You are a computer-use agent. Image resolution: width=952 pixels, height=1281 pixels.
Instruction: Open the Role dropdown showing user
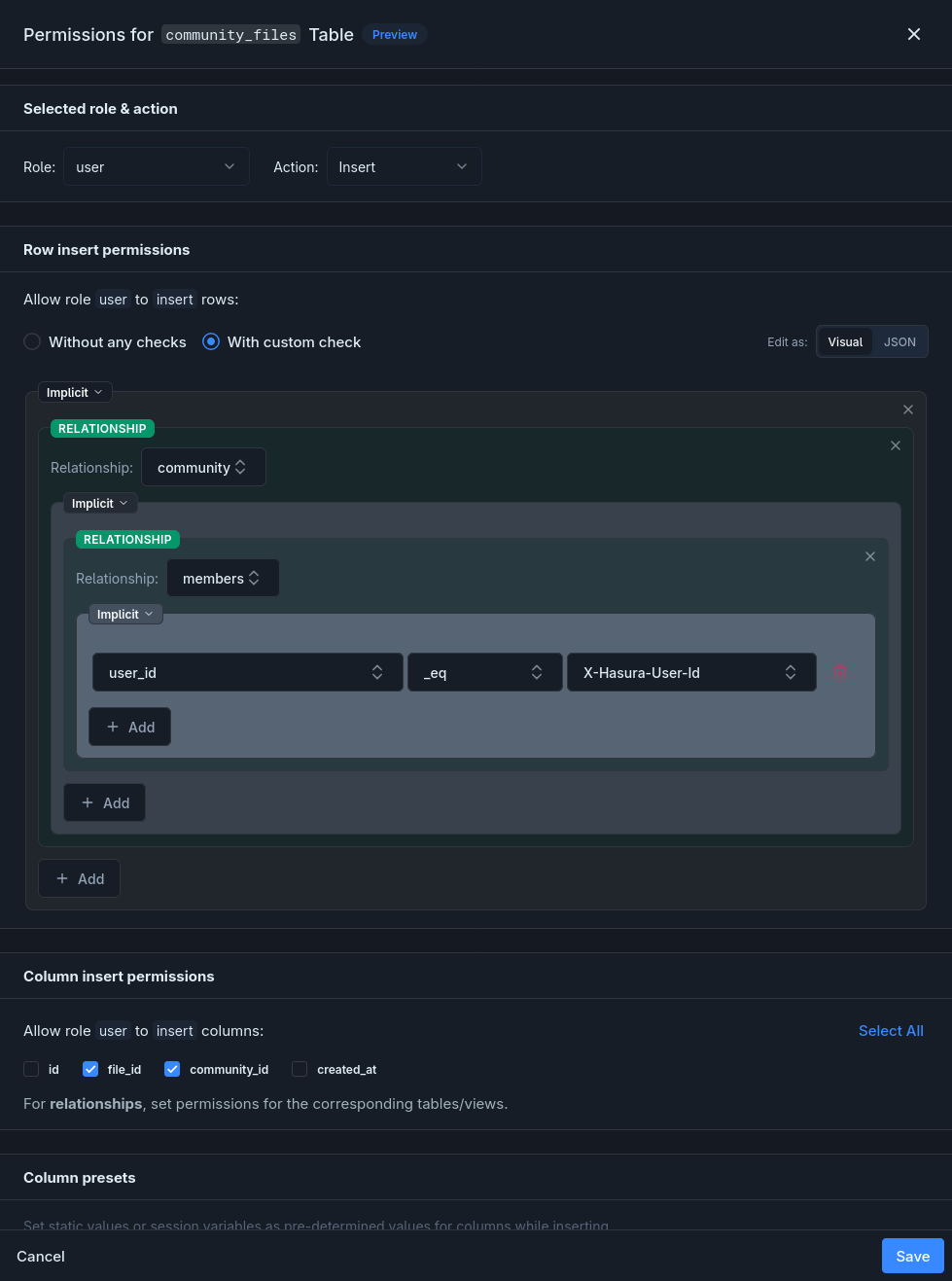(157, 166)
